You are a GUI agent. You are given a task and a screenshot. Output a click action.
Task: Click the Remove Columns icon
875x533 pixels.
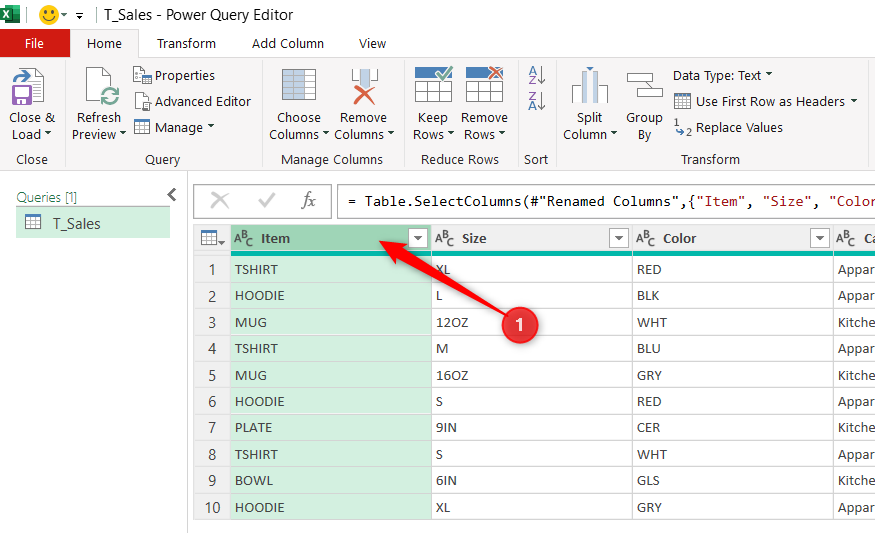click(364, 87)
